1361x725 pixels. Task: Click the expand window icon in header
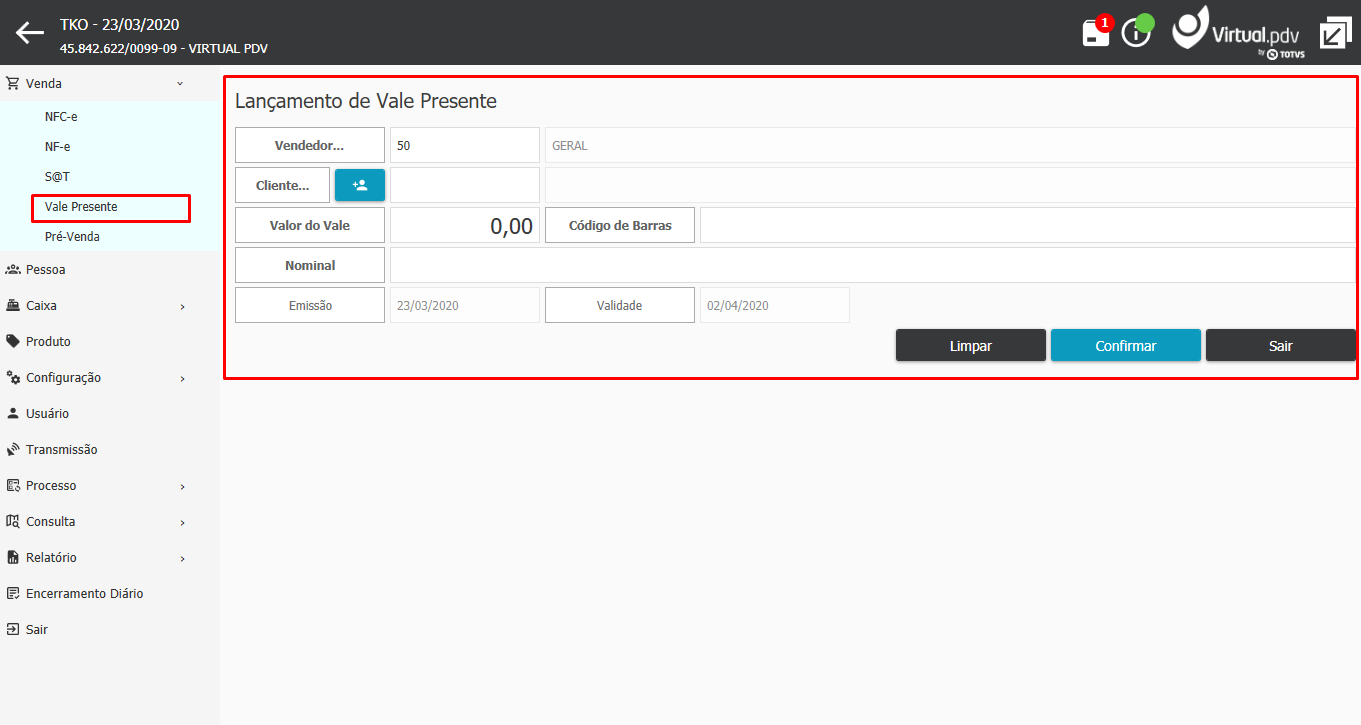(x=1335, y=33)
